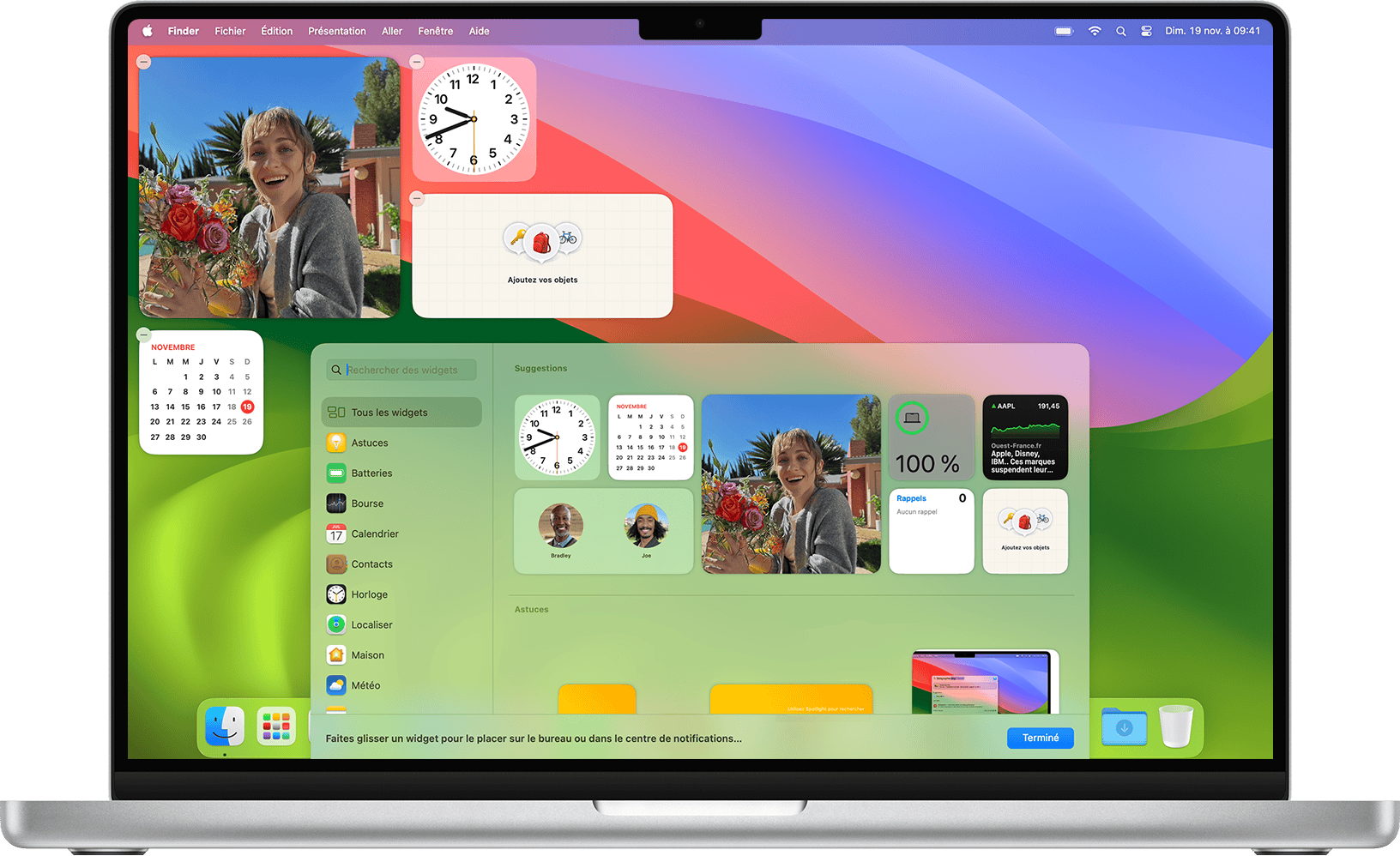Select the Astuces lightbulb icon
This screenshot has width=1400, height=856.
(x=336, y=443)
